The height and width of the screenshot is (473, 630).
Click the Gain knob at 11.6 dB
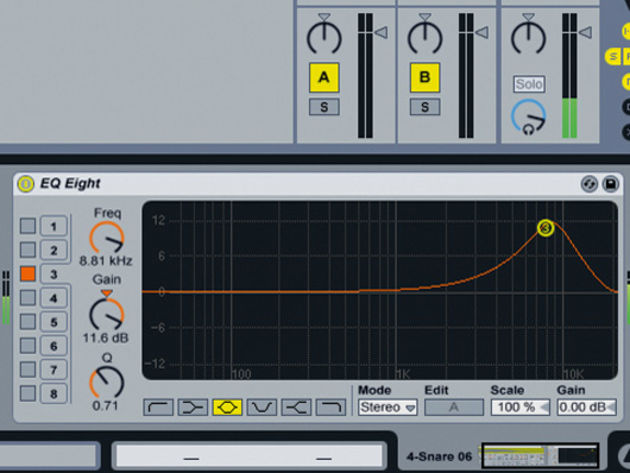click(x=106, y=315)
